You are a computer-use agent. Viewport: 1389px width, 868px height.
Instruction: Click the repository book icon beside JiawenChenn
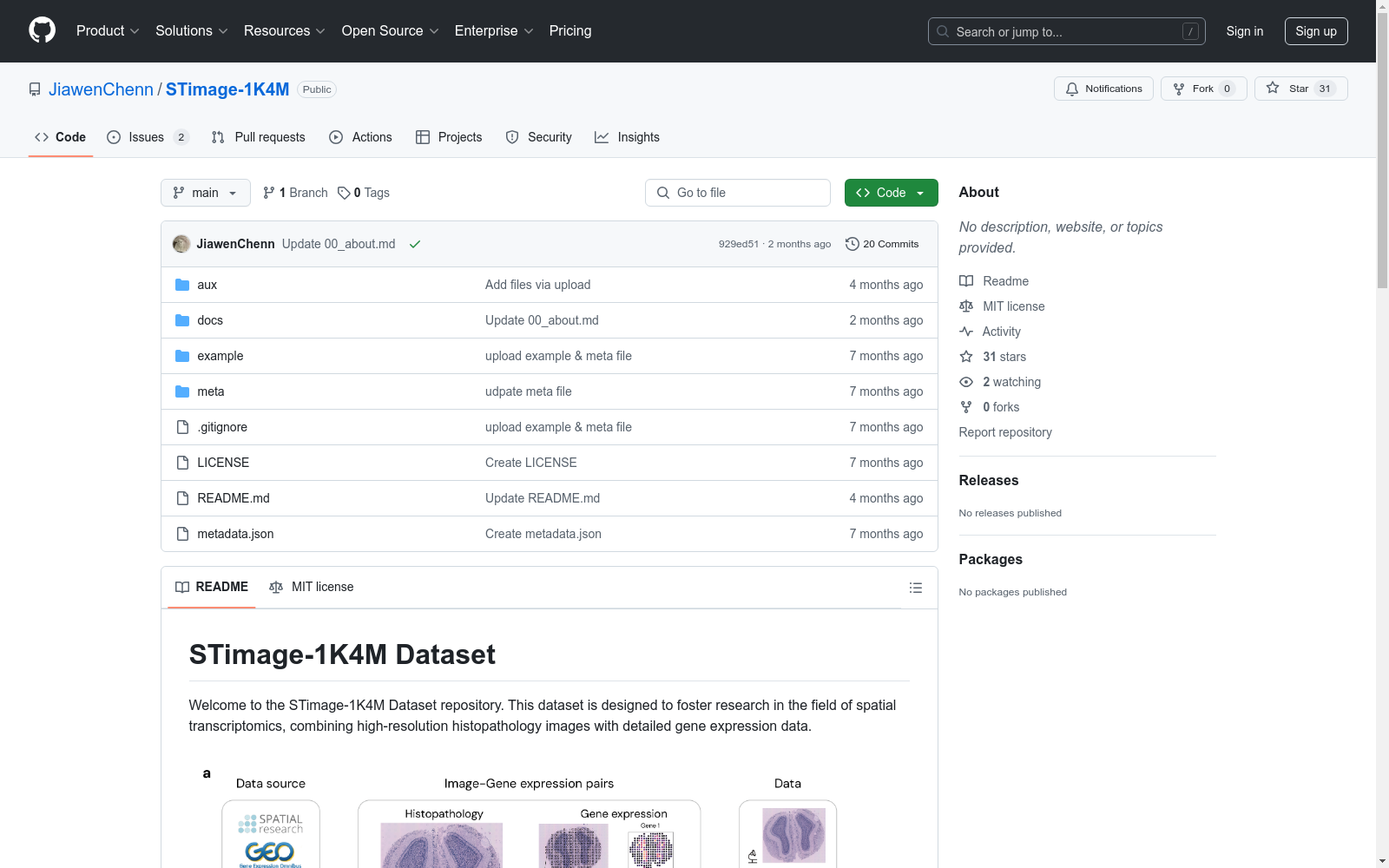pos(35,89)
